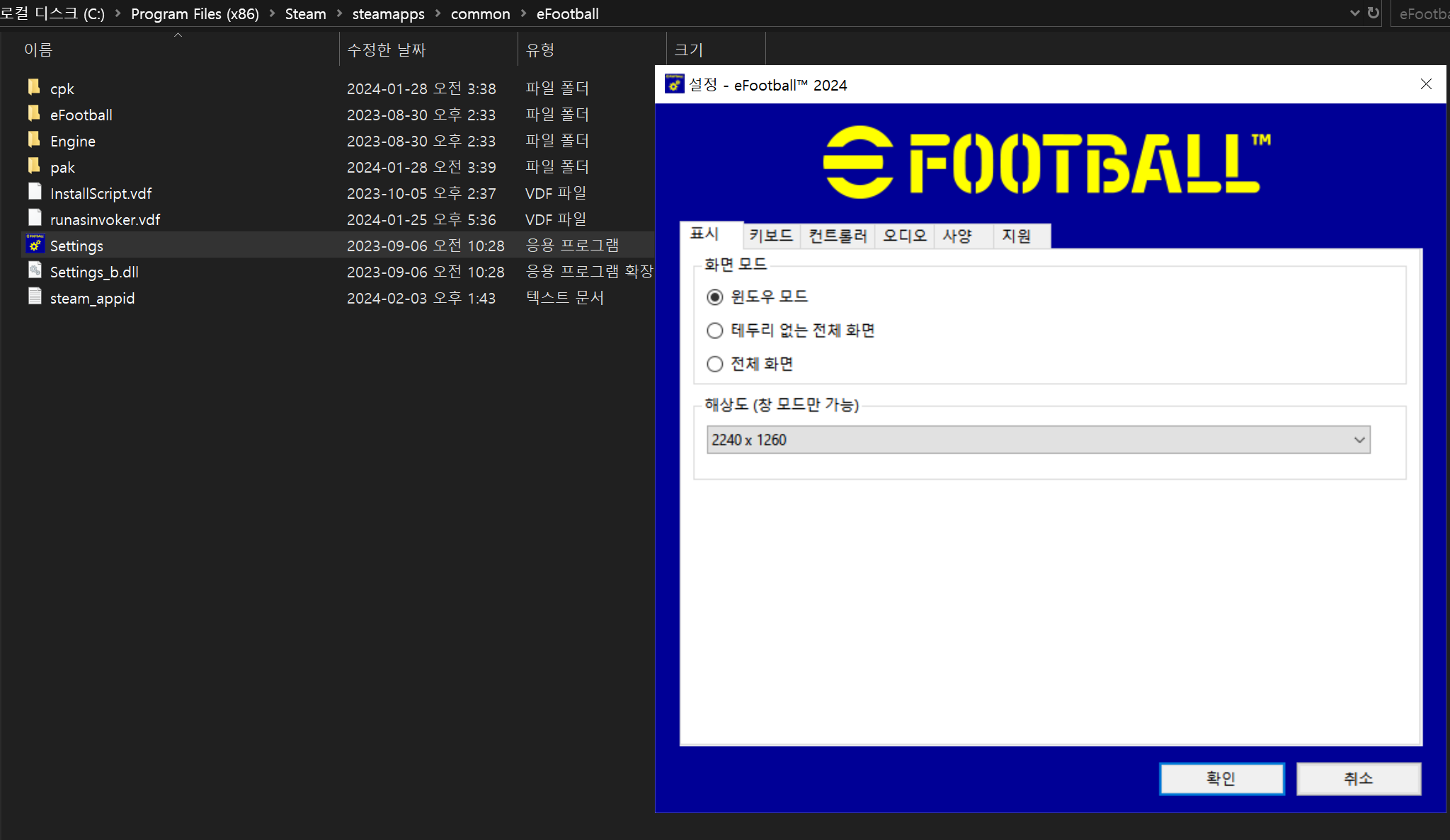Confirm settings with 확인 button
The image size is (1450, 840).
[x=1221, y=778]
